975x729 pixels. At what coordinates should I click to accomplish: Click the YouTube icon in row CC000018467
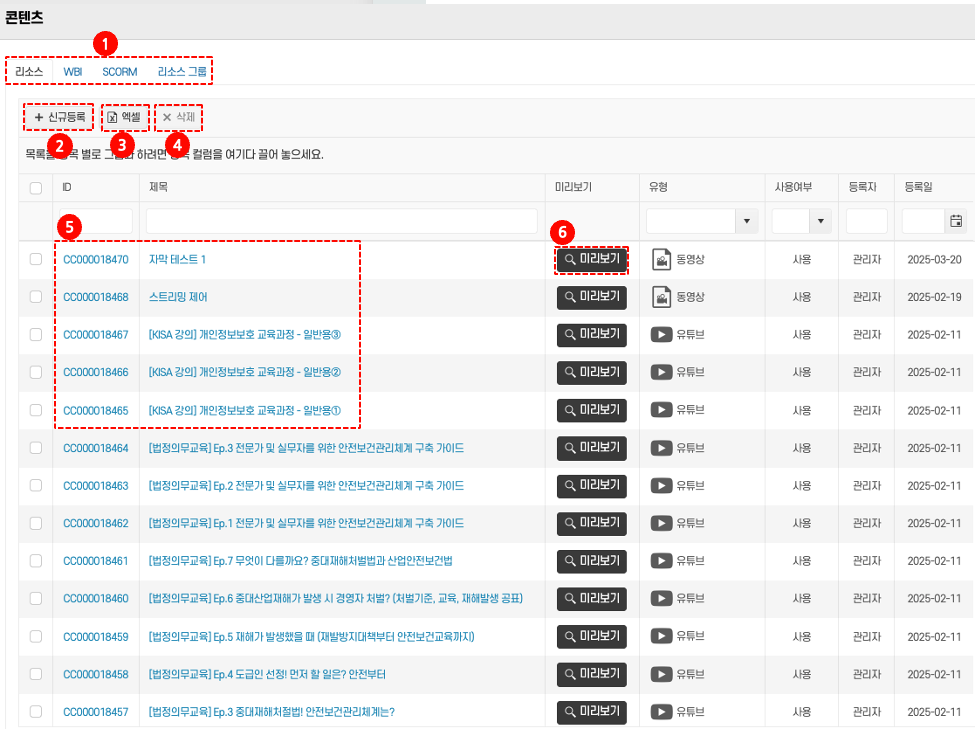point(661,335)
